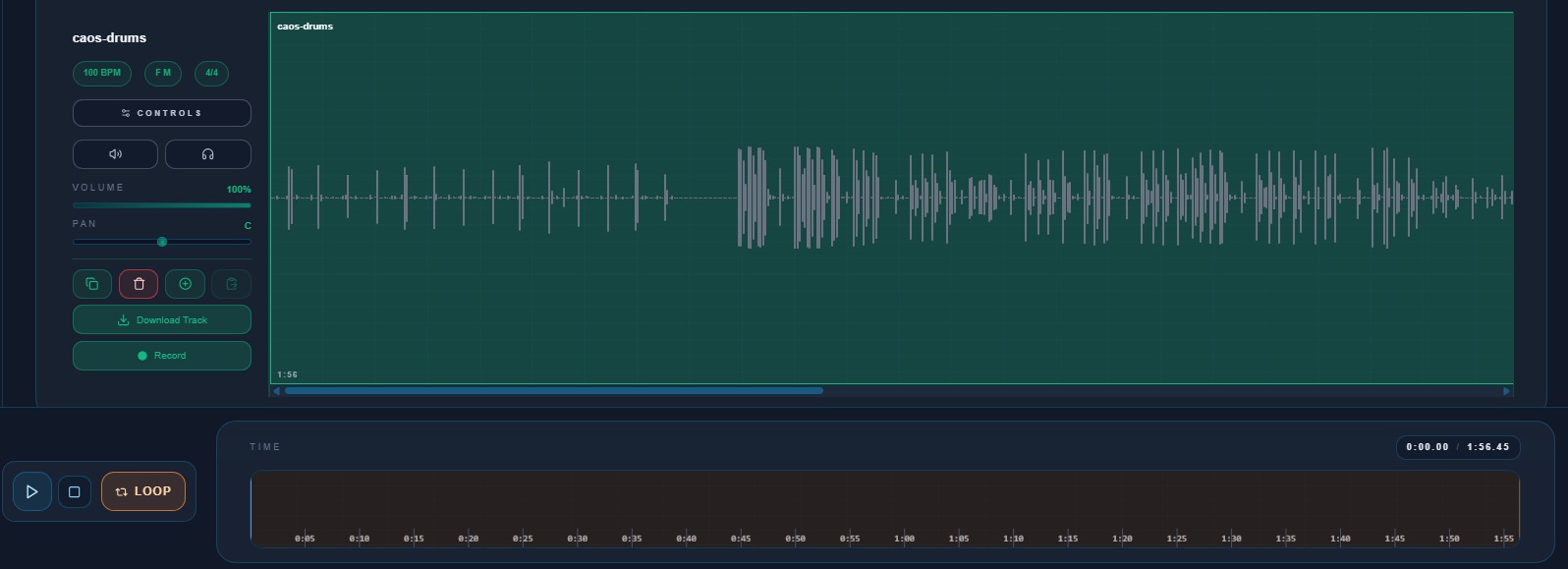Start recording with Record button

click(x=162, y=356)
